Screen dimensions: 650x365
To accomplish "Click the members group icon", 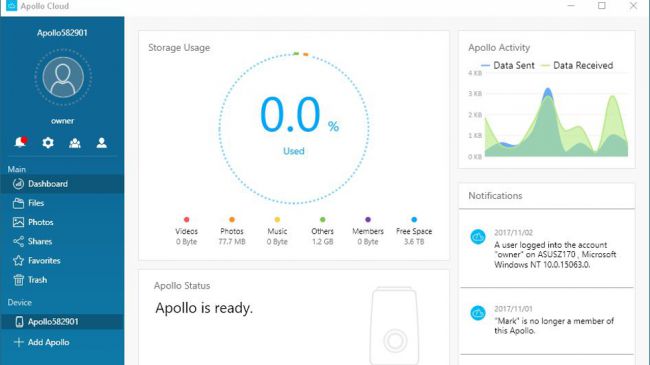I will [75, 143].
